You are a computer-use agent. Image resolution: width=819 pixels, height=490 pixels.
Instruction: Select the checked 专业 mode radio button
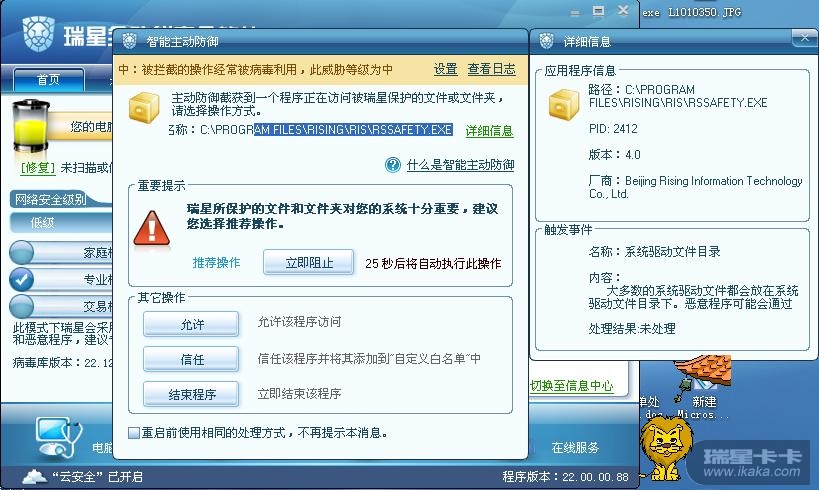point(21,279)
